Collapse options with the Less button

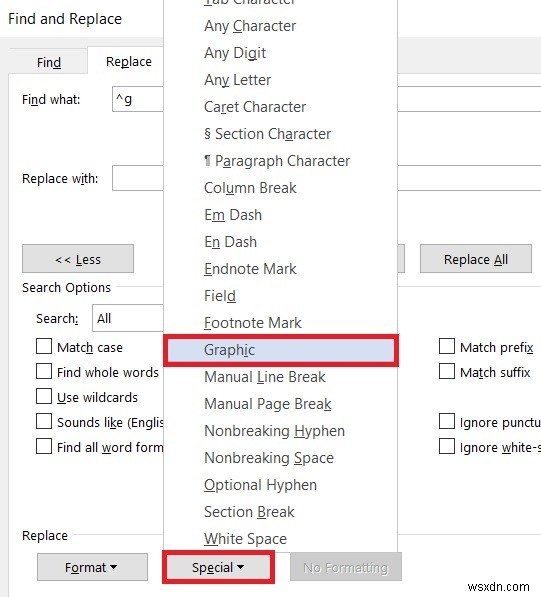(78, 259)
